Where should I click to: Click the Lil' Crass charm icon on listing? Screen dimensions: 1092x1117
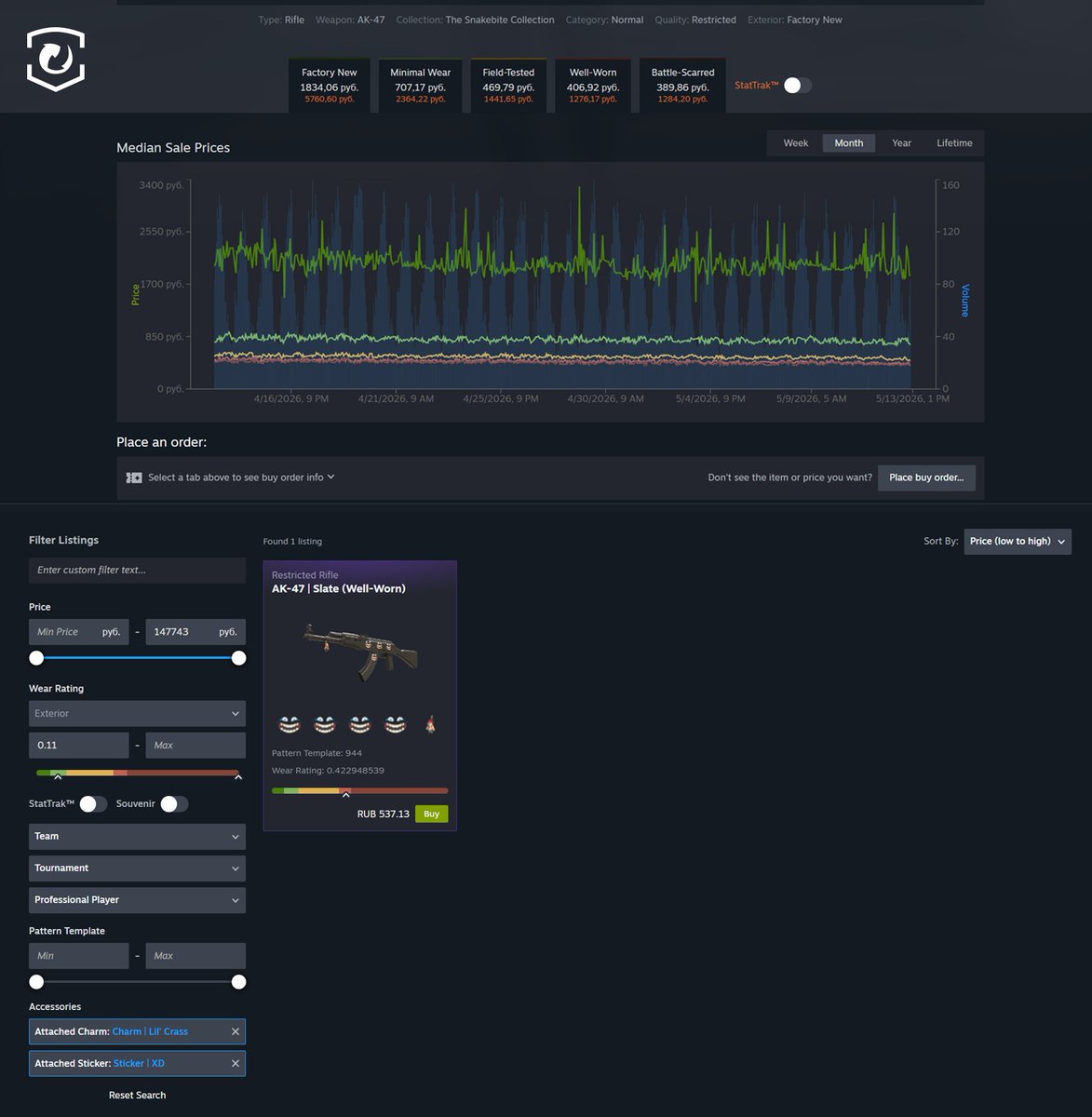[x=430, y=724]
